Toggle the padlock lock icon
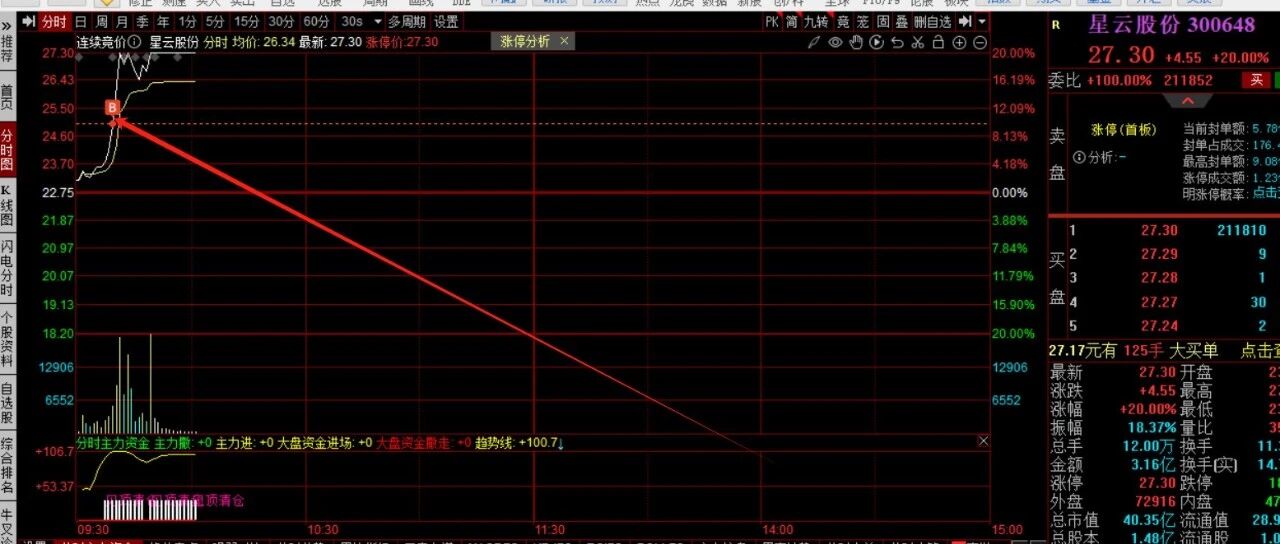The width and height of the screenshot is (1280, 544). [x=939, y=42]
